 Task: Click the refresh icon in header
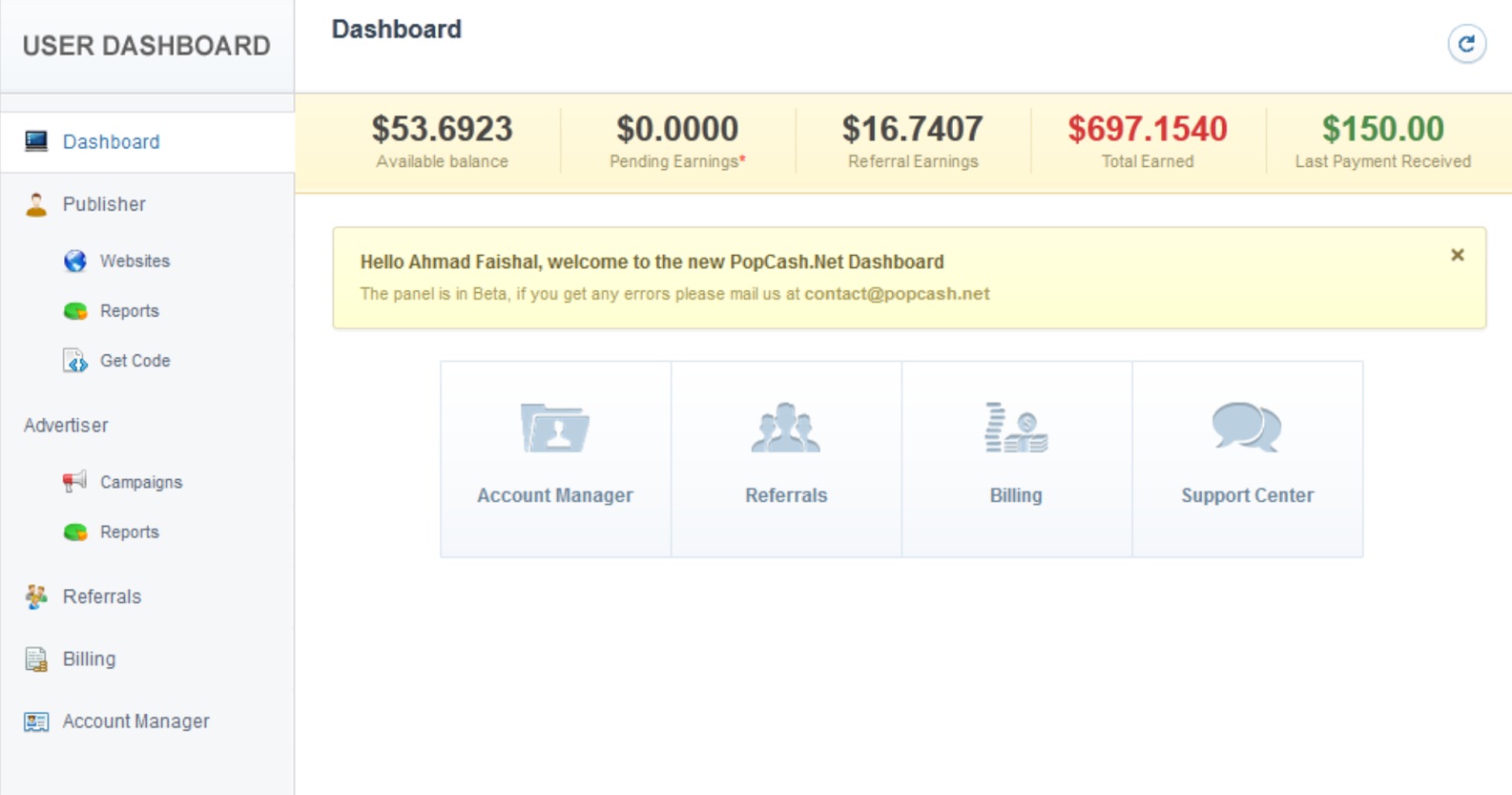pyautogui.click(x=1466, y=44)
